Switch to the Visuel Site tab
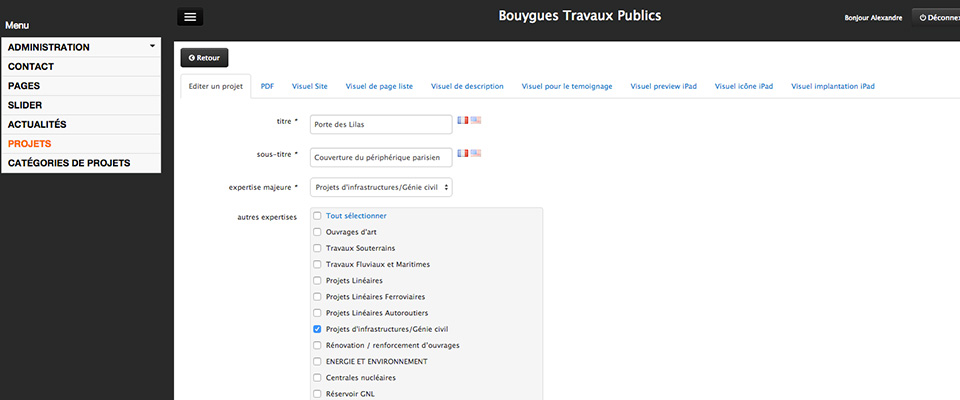Viewport: 960px width, 400px height. coord(310,86)
